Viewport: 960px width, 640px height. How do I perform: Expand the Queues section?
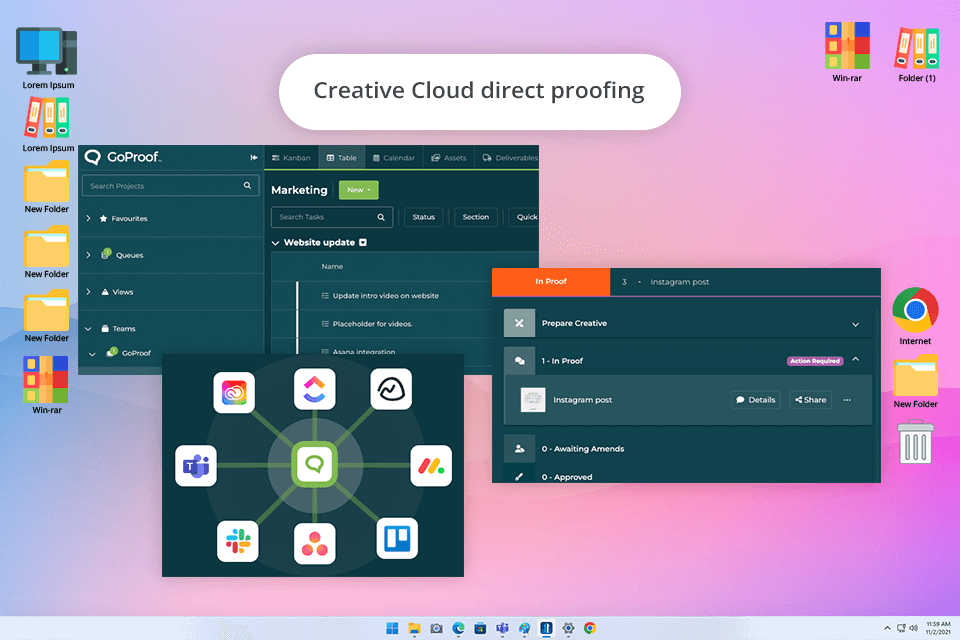(x=88, y=255)
